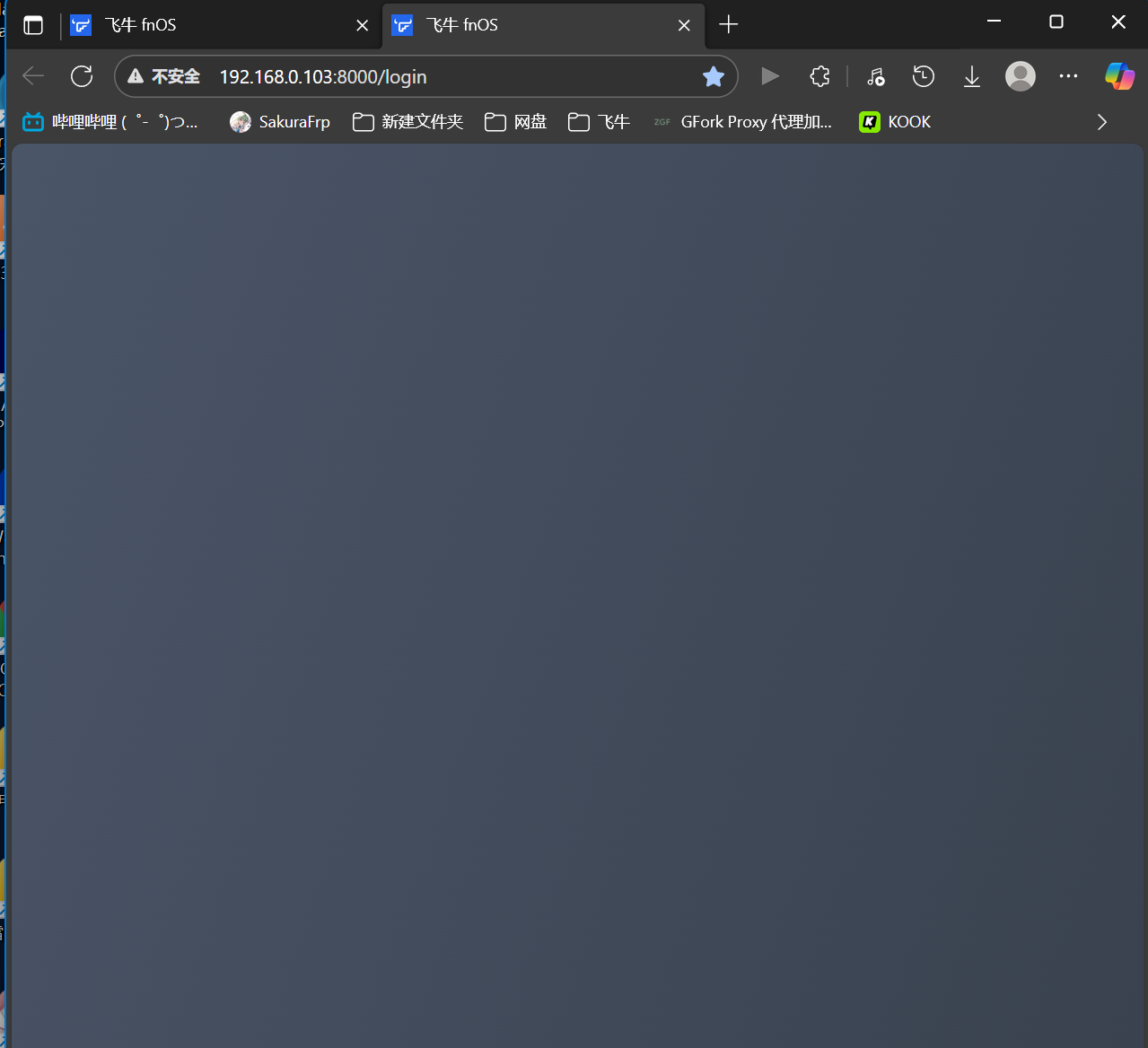Open the music note media control icon
The height and width of the screenshot is (1048, 1148).
pyautogui.click(x=876, y=76)
